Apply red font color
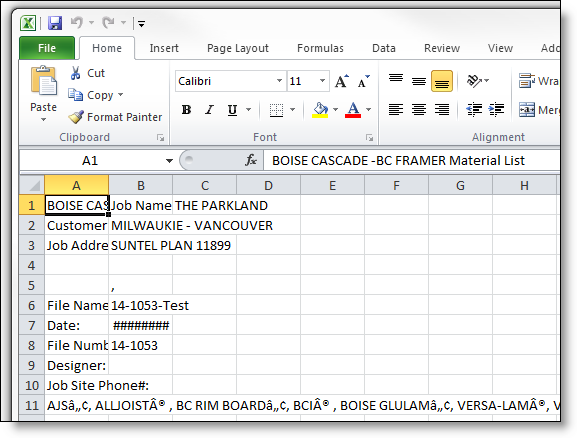 coord(353,110)
